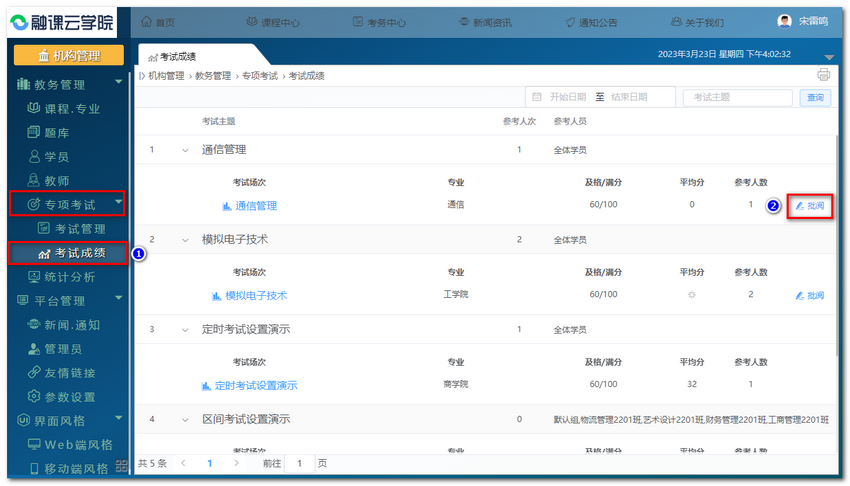Collapse the 界面风格 sidebar section

pyautogui.click(x=118, y=418)
